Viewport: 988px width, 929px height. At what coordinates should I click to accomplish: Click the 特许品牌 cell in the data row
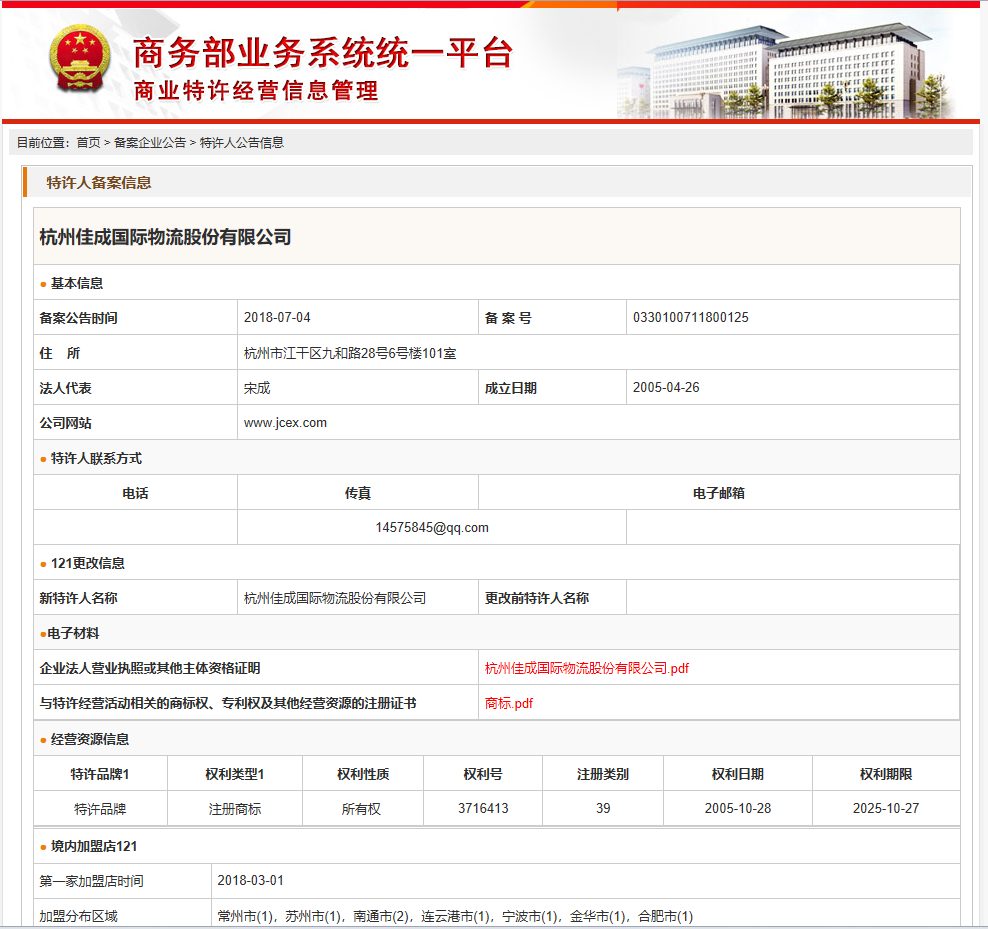100,809
